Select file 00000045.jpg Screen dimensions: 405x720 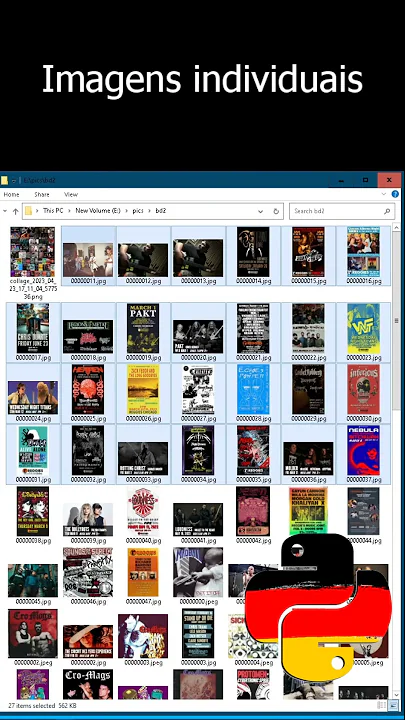click(x=33, y=581)
